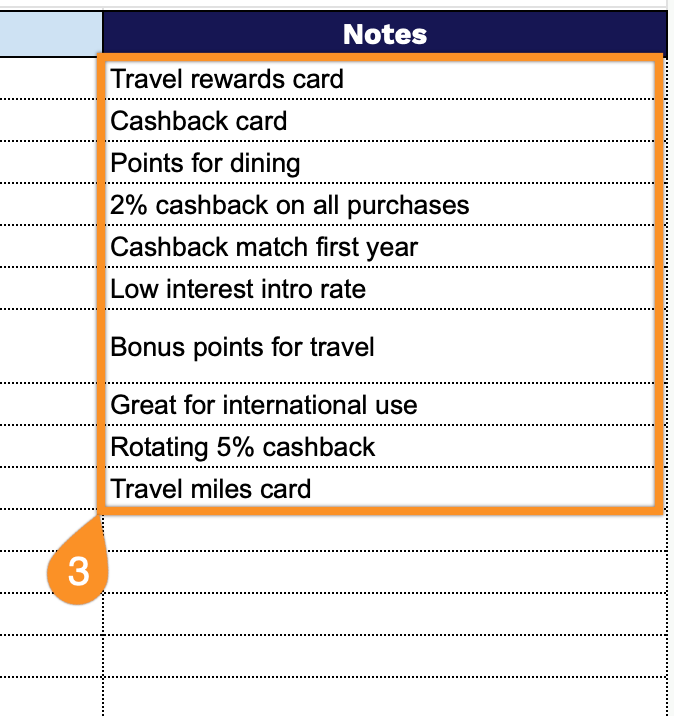The height and width of the screenshot is (716, 674).
Task: Click first empty Notes cell below "Travel miles card"
Action: 385,531
